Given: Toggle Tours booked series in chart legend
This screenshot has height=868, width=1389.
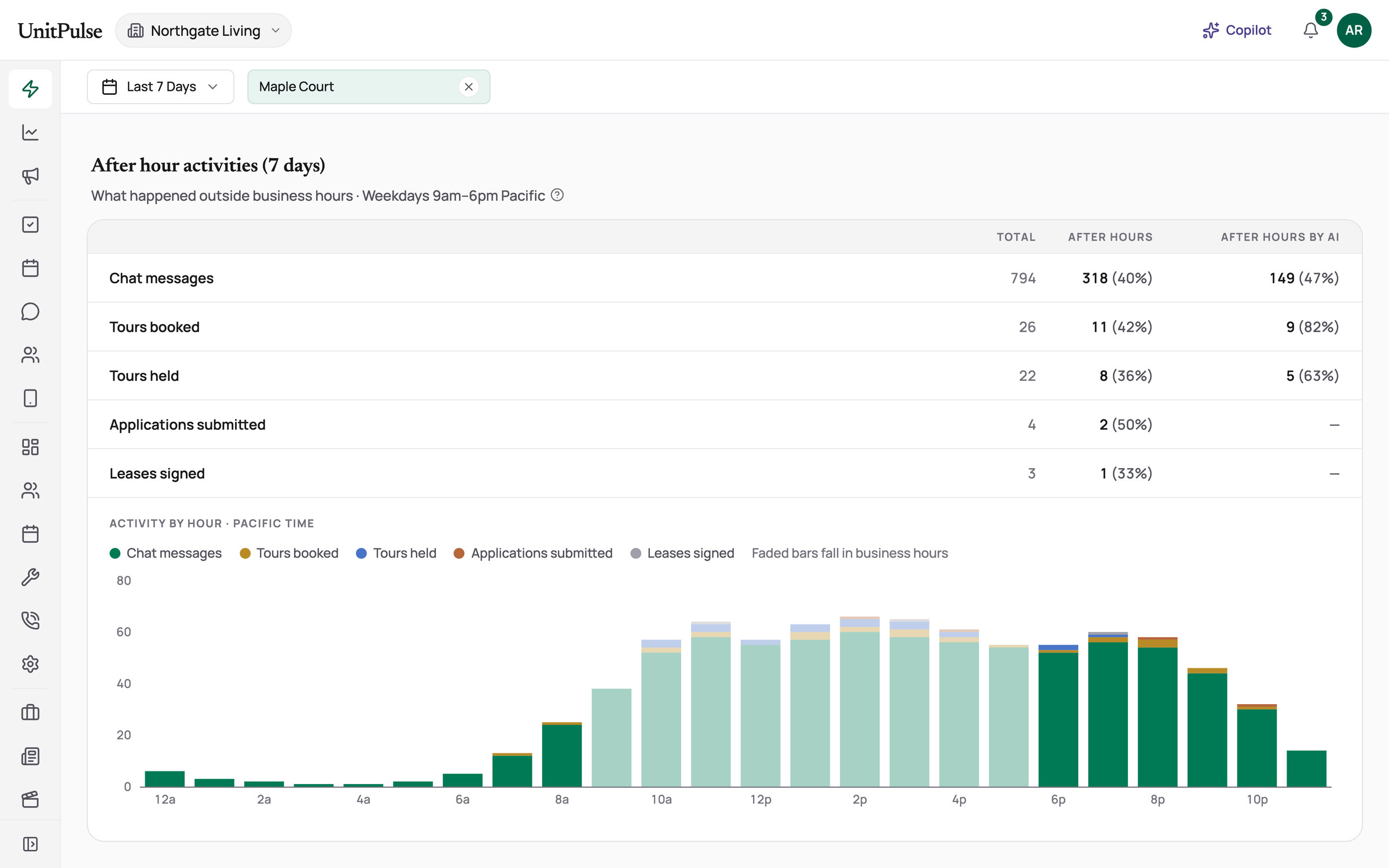Looking at the screenshot, I should click(x=289, y=553).
